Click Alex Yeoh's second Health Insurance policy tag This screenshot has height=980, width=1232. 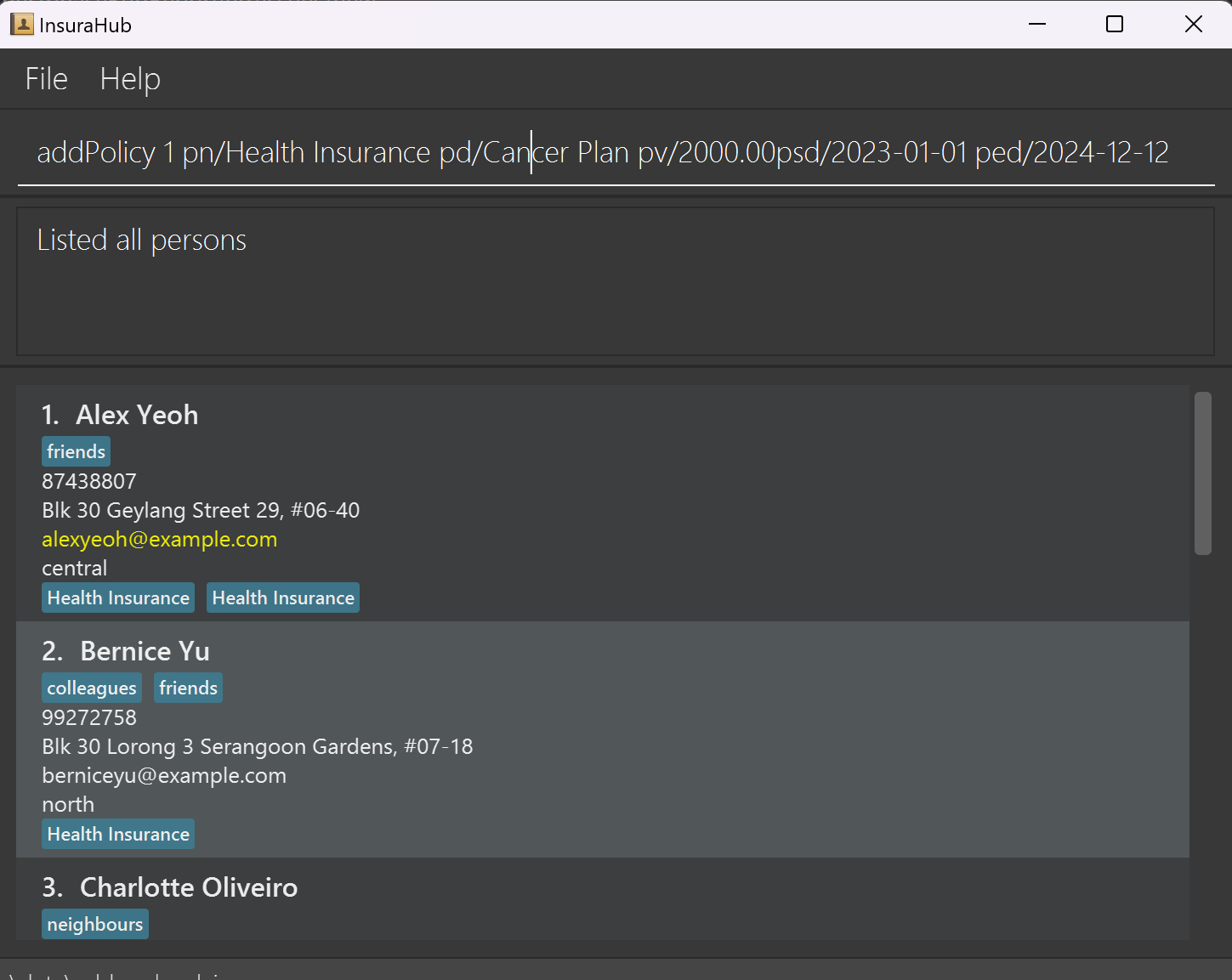tap(283, 598)
